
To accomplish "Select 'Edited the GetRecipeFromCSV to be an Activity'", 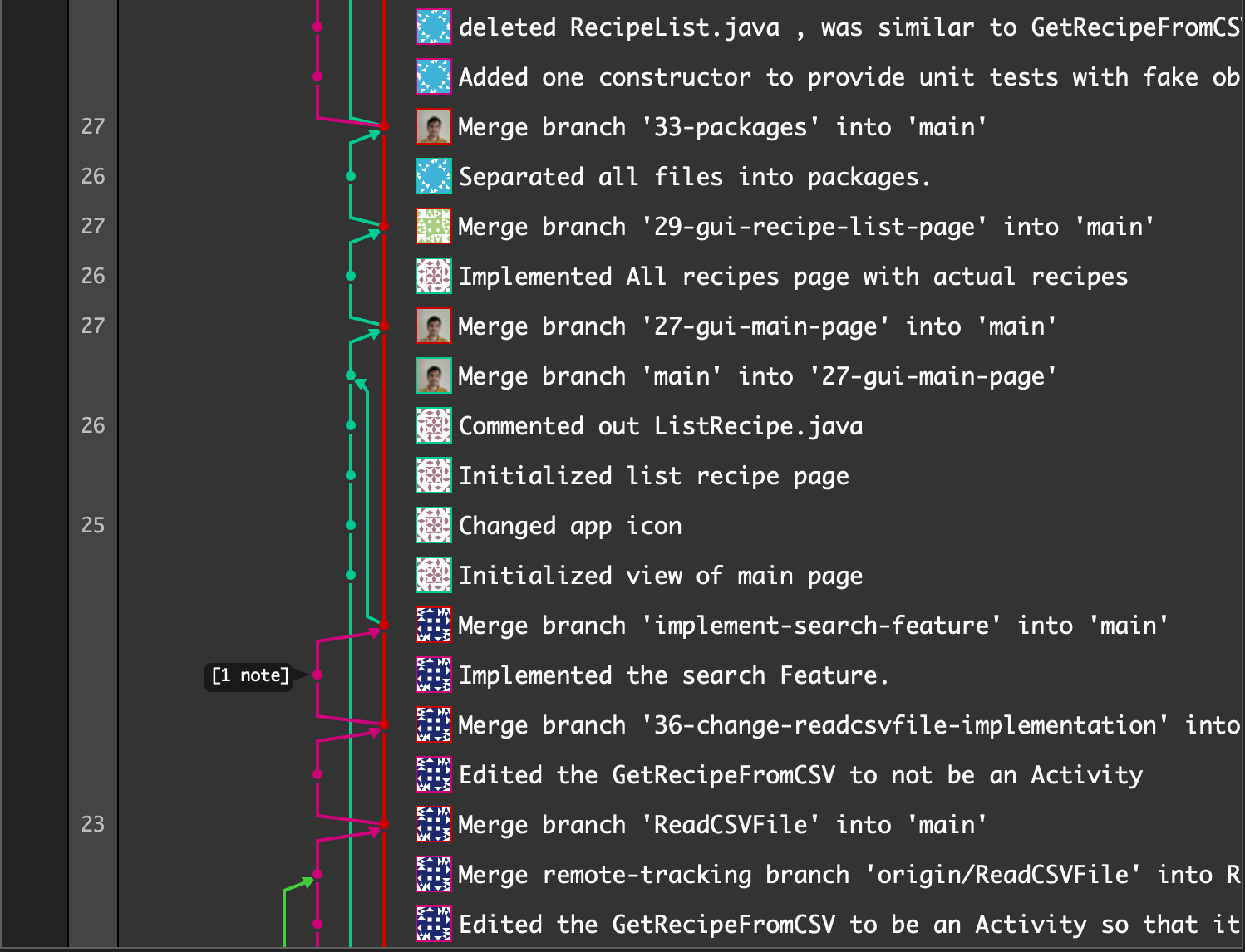I will (851, 925).
